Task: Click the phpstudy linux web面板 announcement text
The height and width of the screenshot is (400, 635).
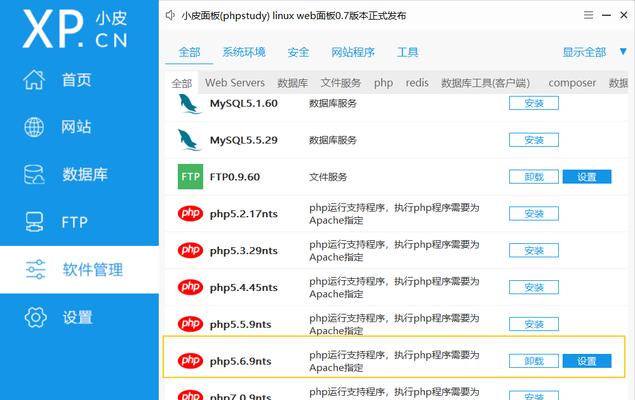Action: click(294, 16)
